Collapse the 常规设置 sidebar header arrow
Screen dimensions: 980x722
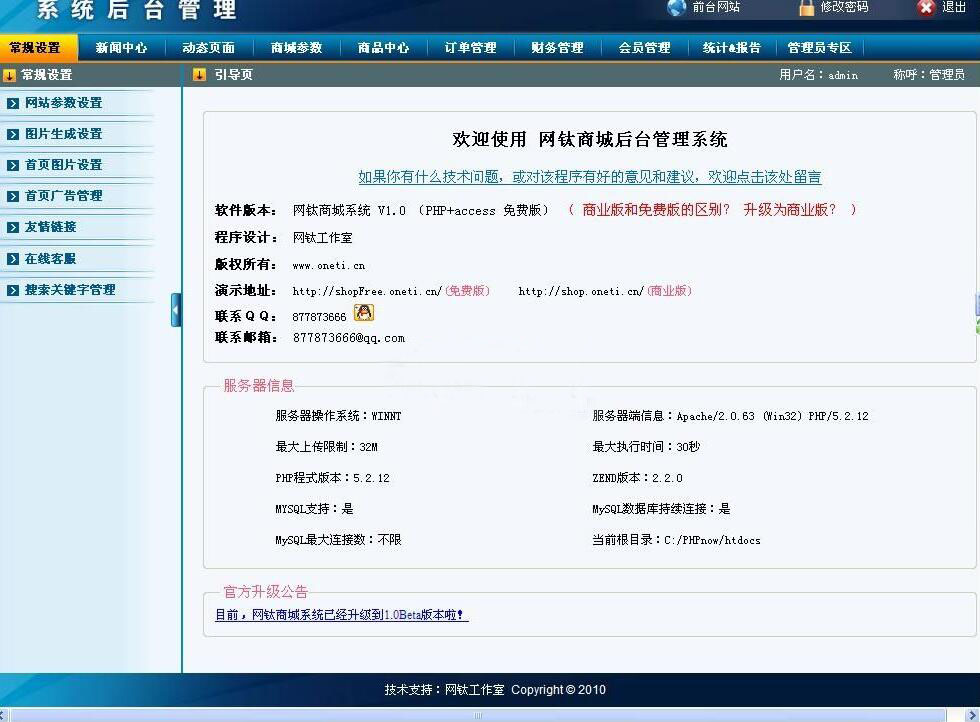click(10, 75)
